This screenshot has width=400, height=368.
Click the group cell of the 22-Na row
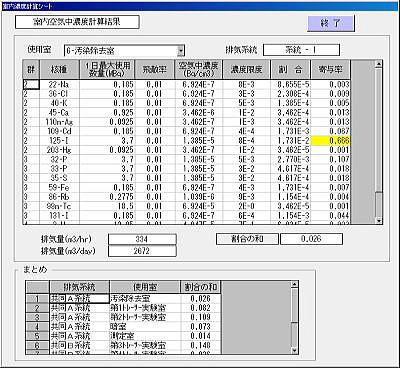point(31,84)
